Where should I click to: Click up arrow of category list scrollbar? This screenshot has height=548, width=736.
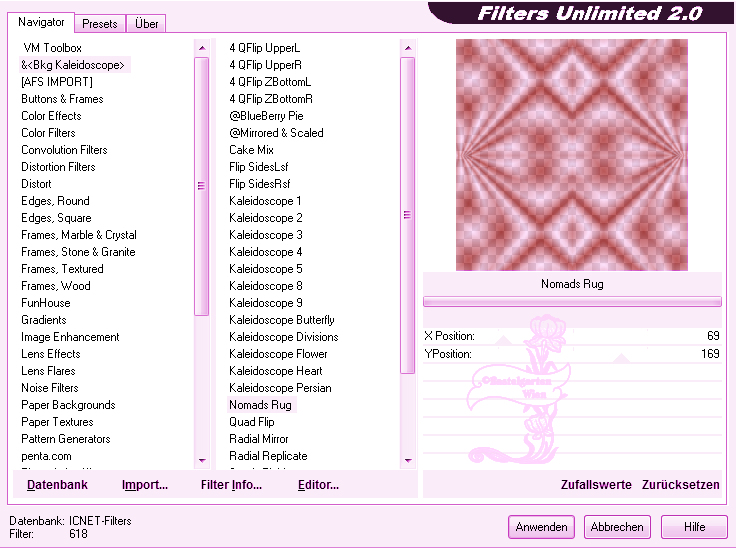(x=202, y=48)
